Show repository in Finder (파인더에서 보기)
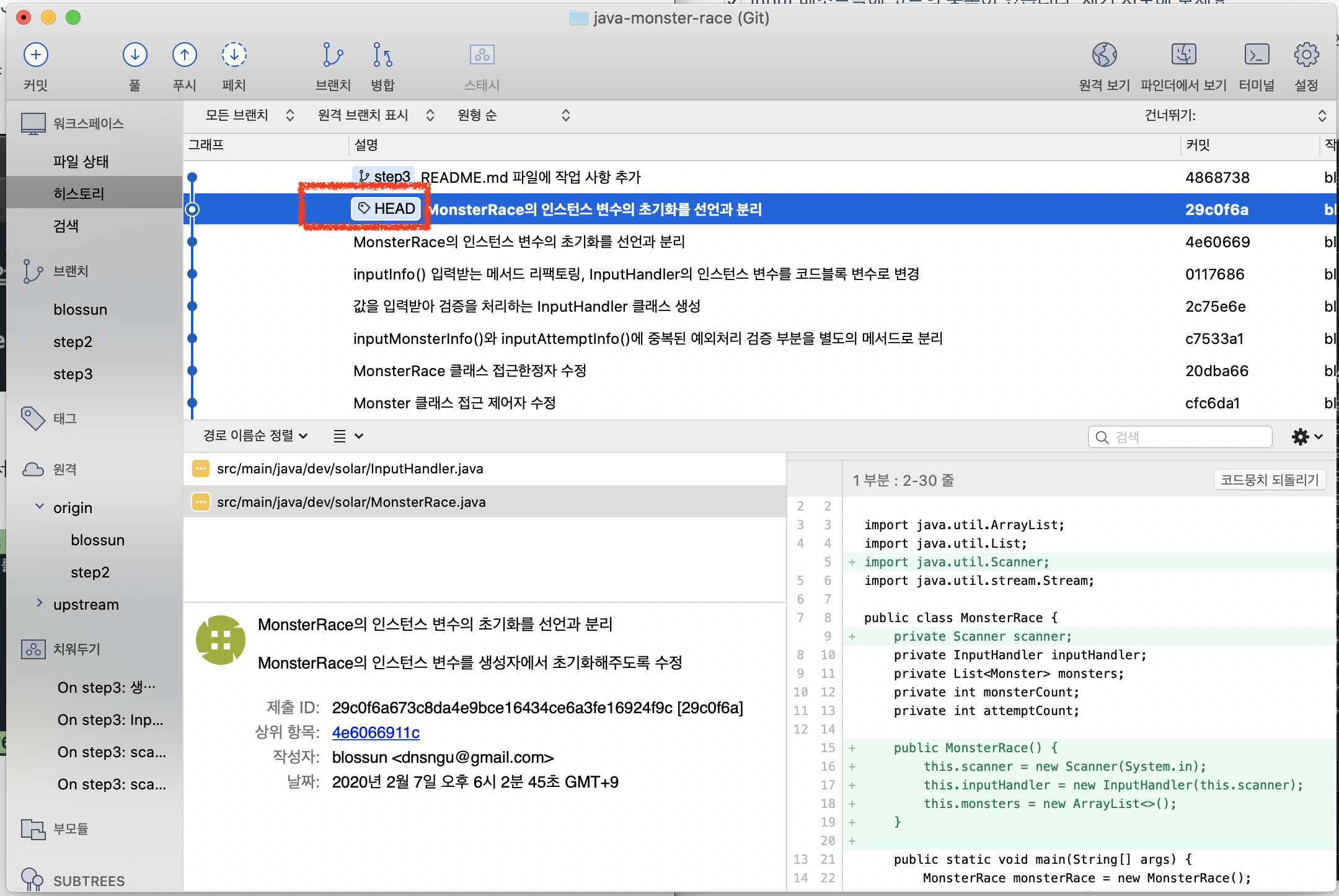 [x=1183, y=55]
